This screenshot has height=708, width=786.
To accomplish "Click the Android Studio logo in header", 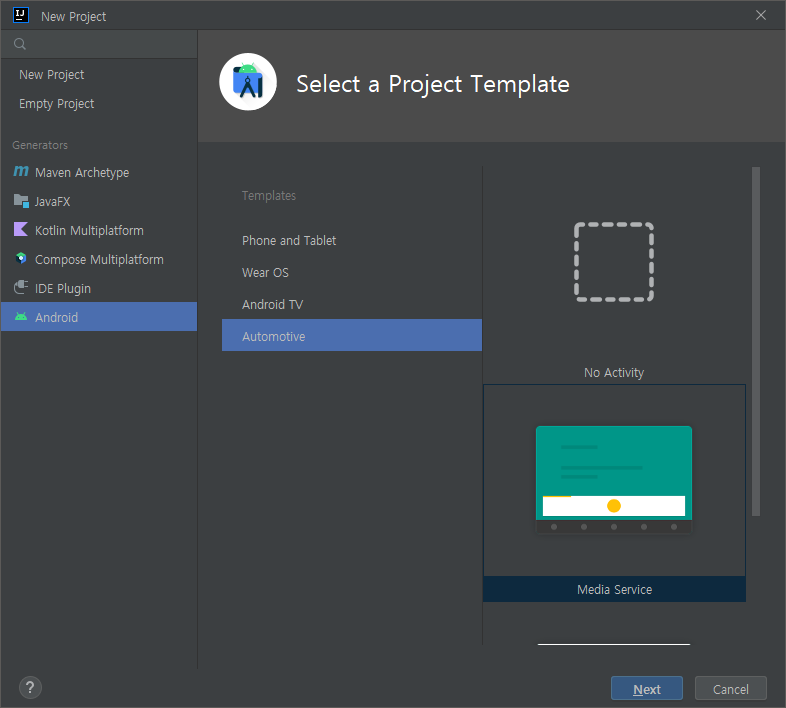I will (248, 82).
